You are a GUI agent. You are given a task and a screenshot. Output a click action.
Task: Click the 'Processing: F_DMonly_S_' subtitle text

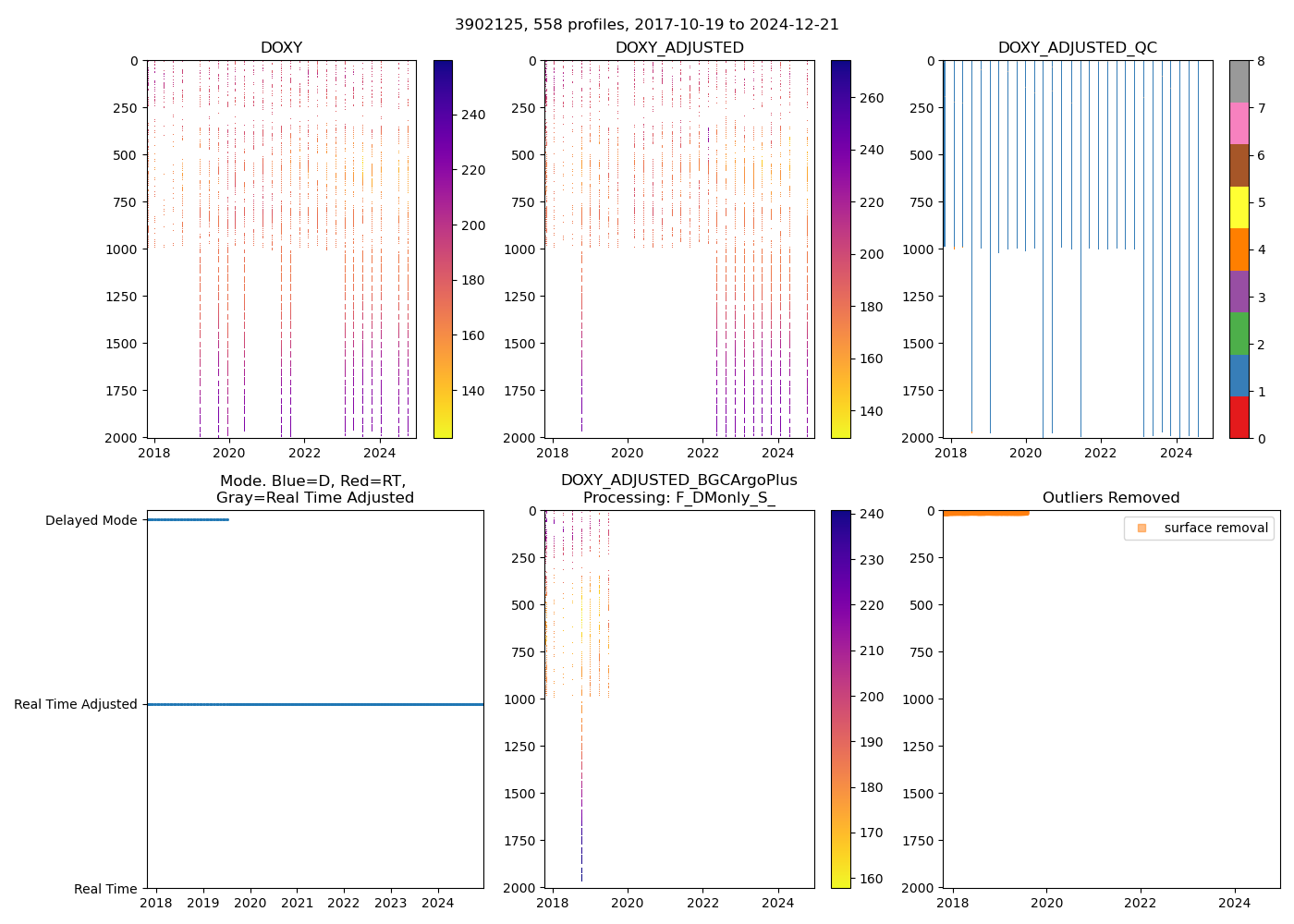click(x=679, y=498)
